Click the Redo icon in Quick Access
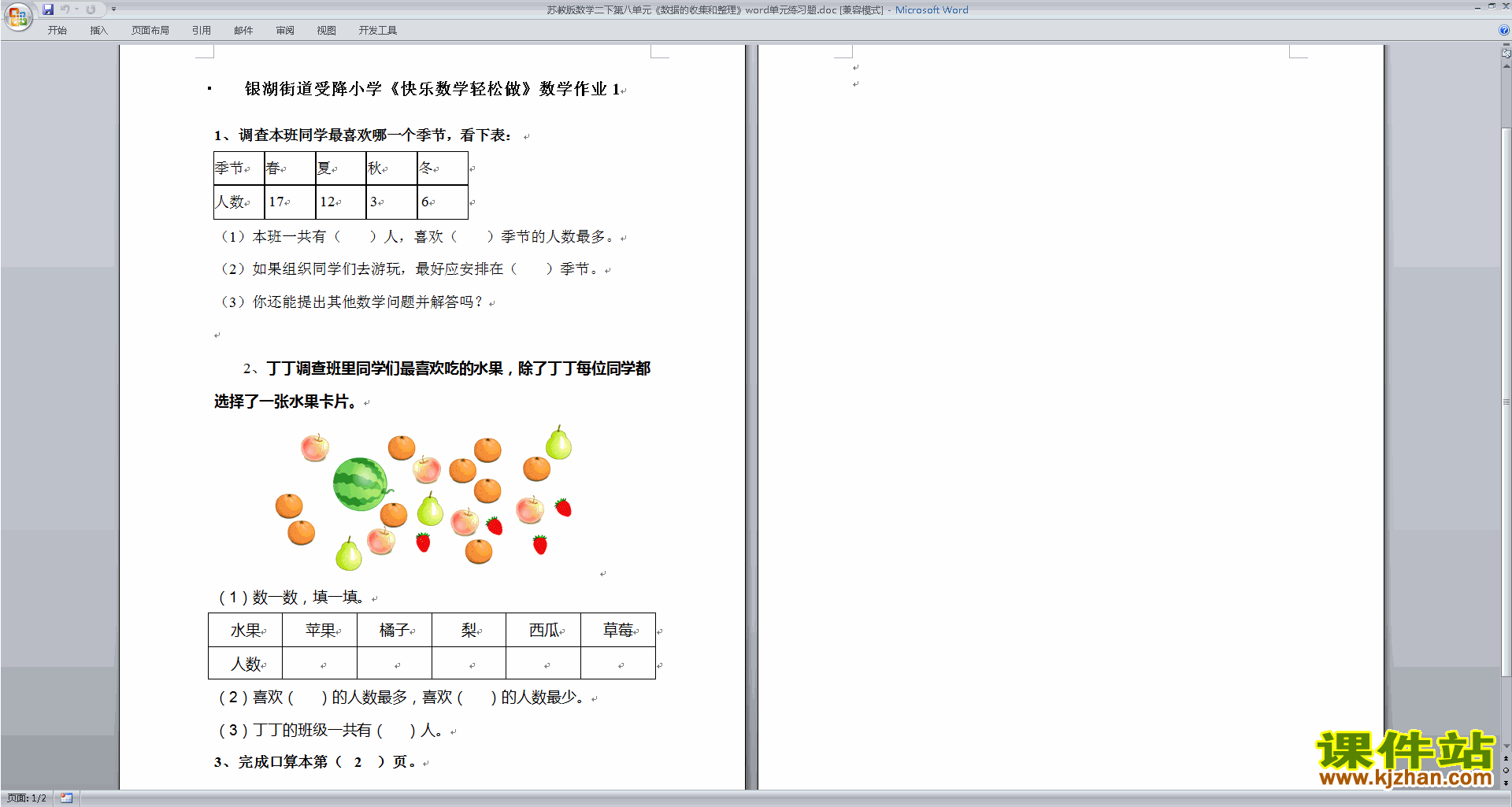This screenshot has height=807, width=1512. click(x=91, y=9)
